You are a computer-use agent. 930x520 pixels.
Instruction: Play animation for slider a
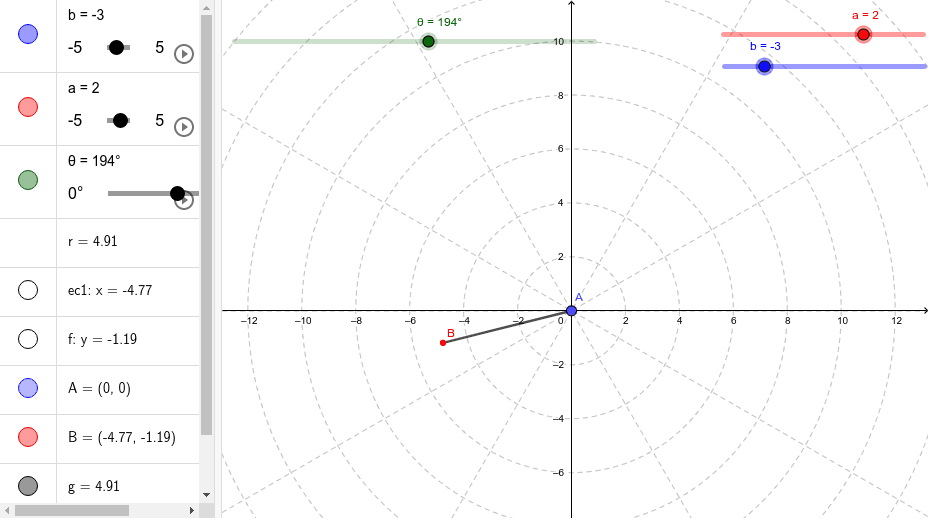184,127
